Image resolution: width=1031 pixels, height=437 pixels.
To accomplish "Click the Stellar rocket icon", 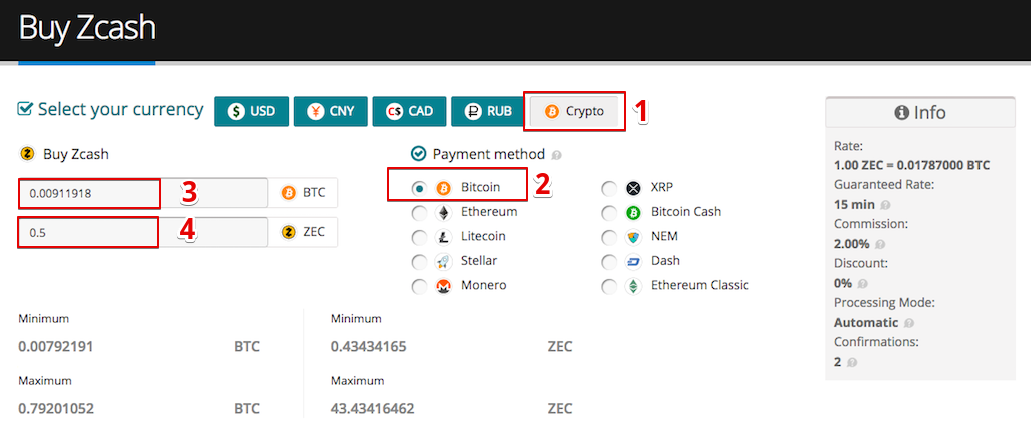I will (x=444, y=262).
